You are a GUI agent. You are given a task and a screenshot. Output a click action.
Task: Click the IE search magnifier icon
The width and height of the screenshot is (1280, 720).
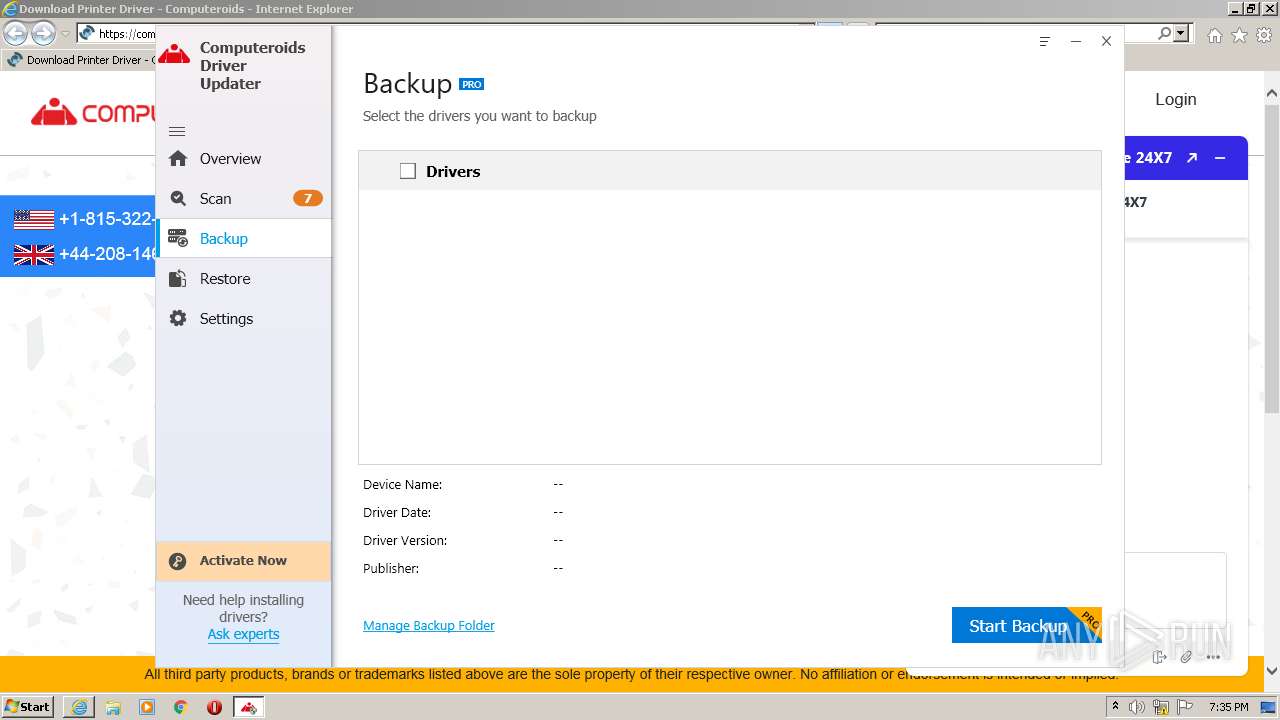pyautogui.click(x=1165, y=33)
